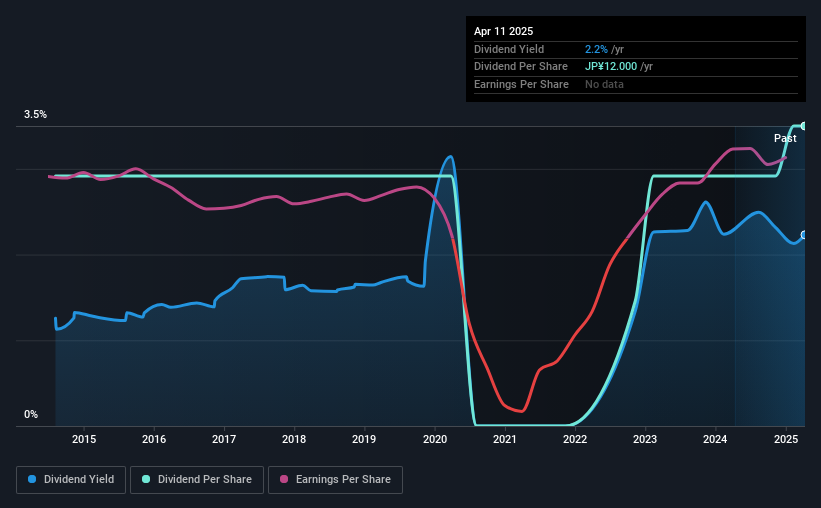Toggle the Dividend Yield legend button

[x=71, y=480]
